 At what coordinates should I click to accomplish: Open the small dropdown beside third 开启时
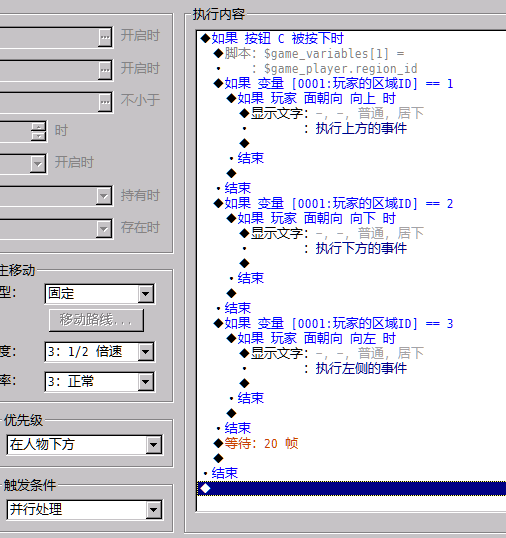pos(37,163)
